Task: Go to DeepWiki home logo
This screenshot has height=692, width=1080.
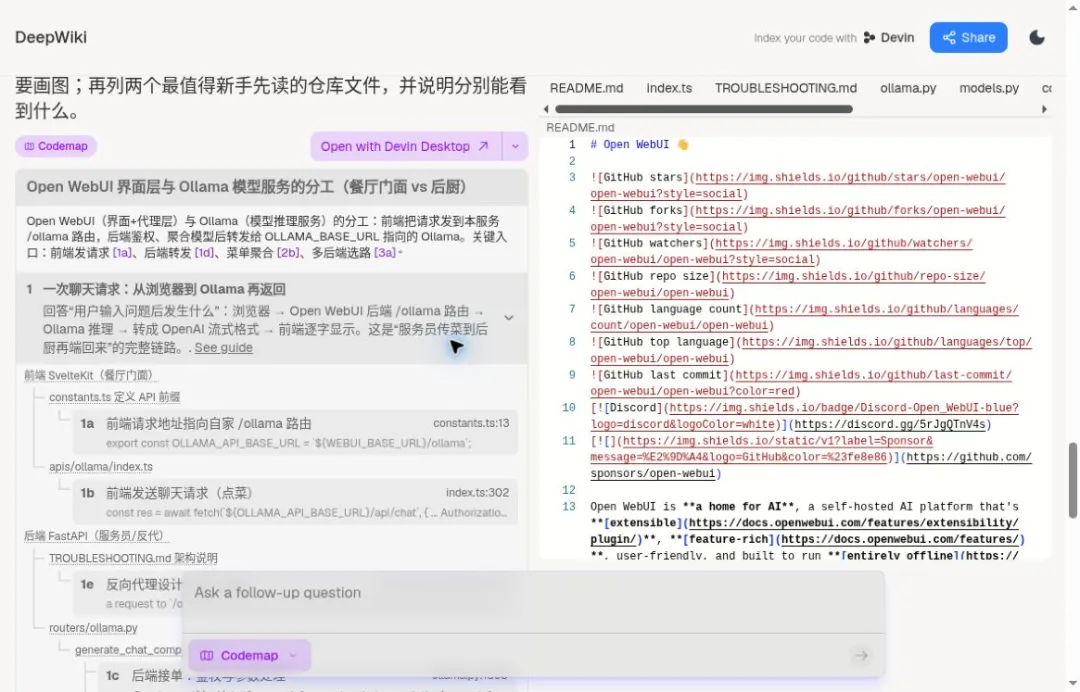Action: (51, 37)
